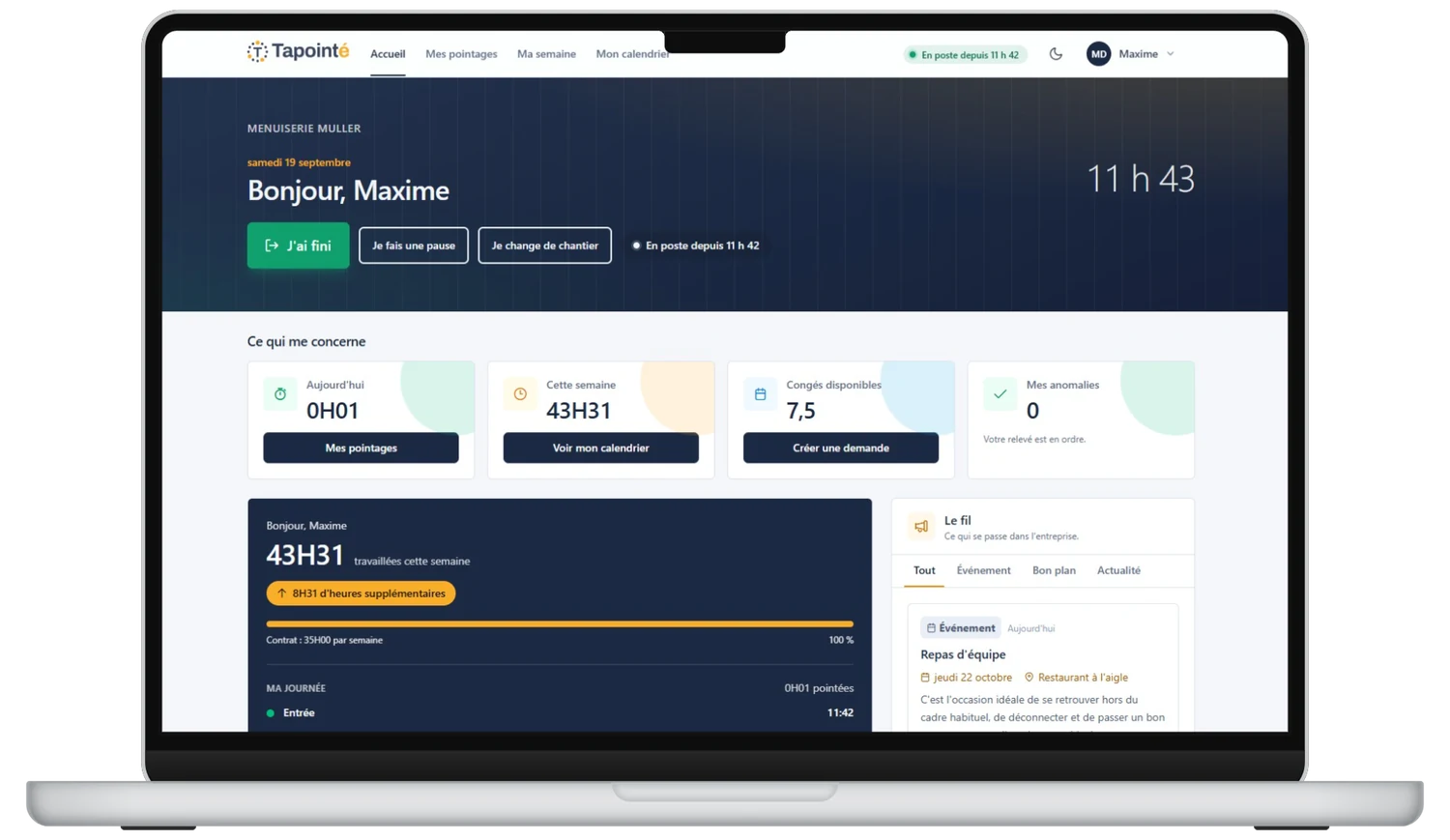Toggle dark mode with the moon icon

click(1056, 54)
